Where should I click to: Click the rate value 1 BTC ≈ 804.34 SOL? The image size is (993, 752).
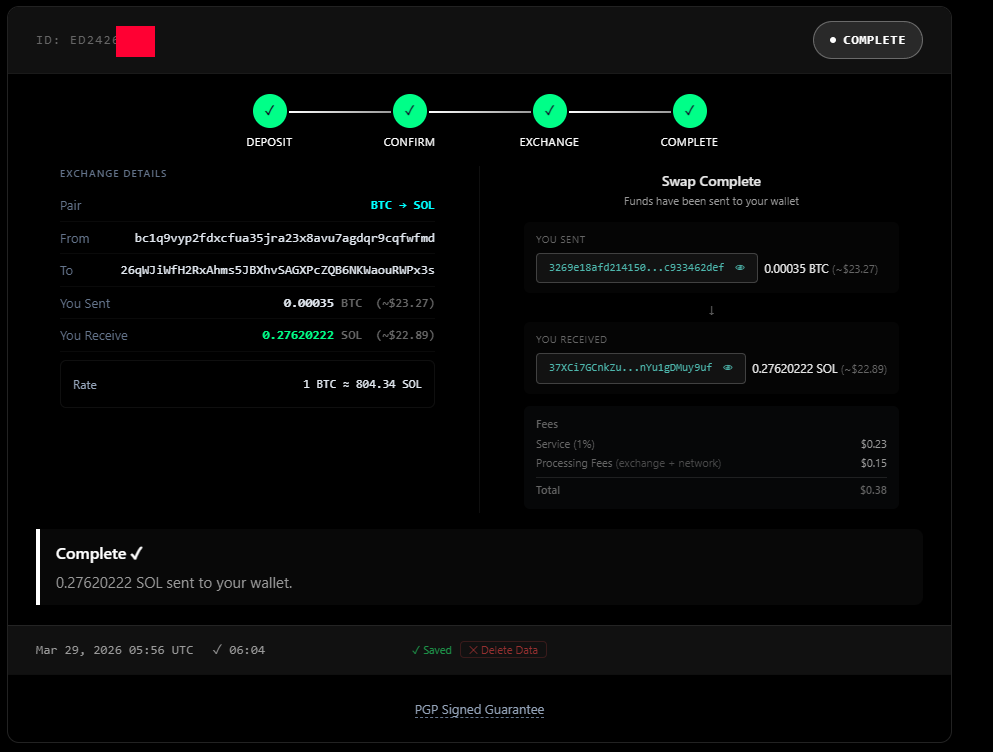(362, 384)
